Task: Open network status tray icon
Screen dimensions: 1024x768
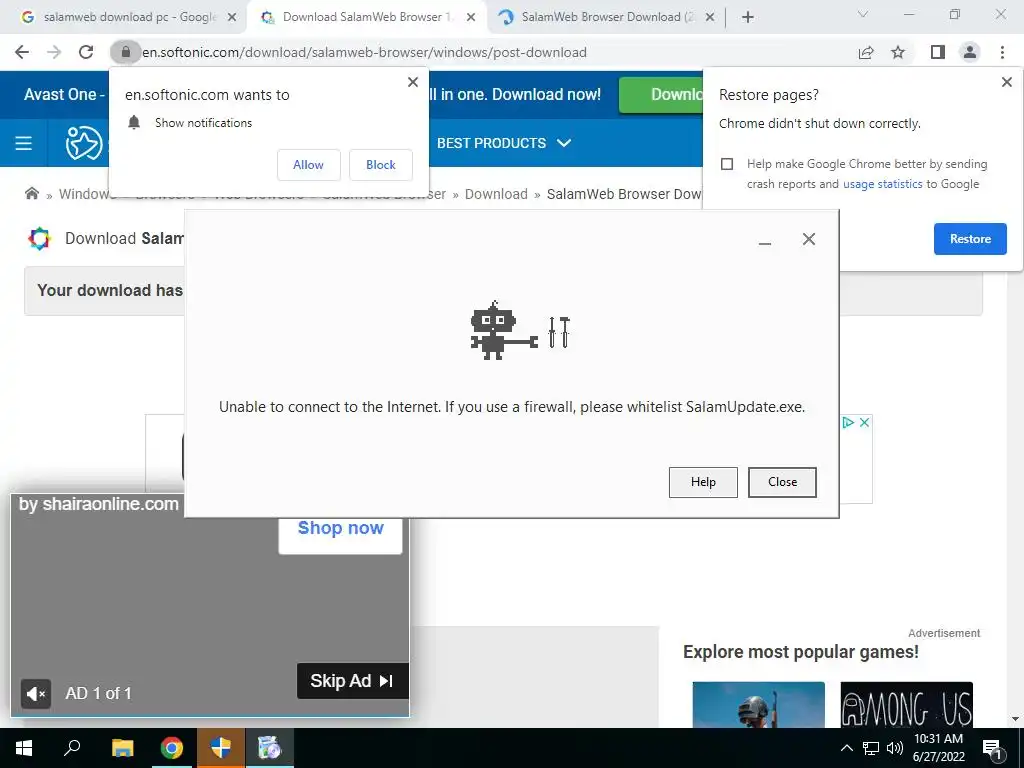Action: click(x=871, y=748)
